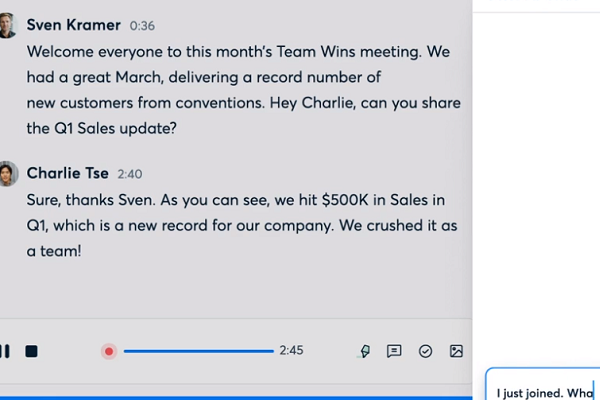Click the Charlie Tse speaker name
Image resolution: width=600 pixels, height=400 pixels.
click(x=68, y=173)
